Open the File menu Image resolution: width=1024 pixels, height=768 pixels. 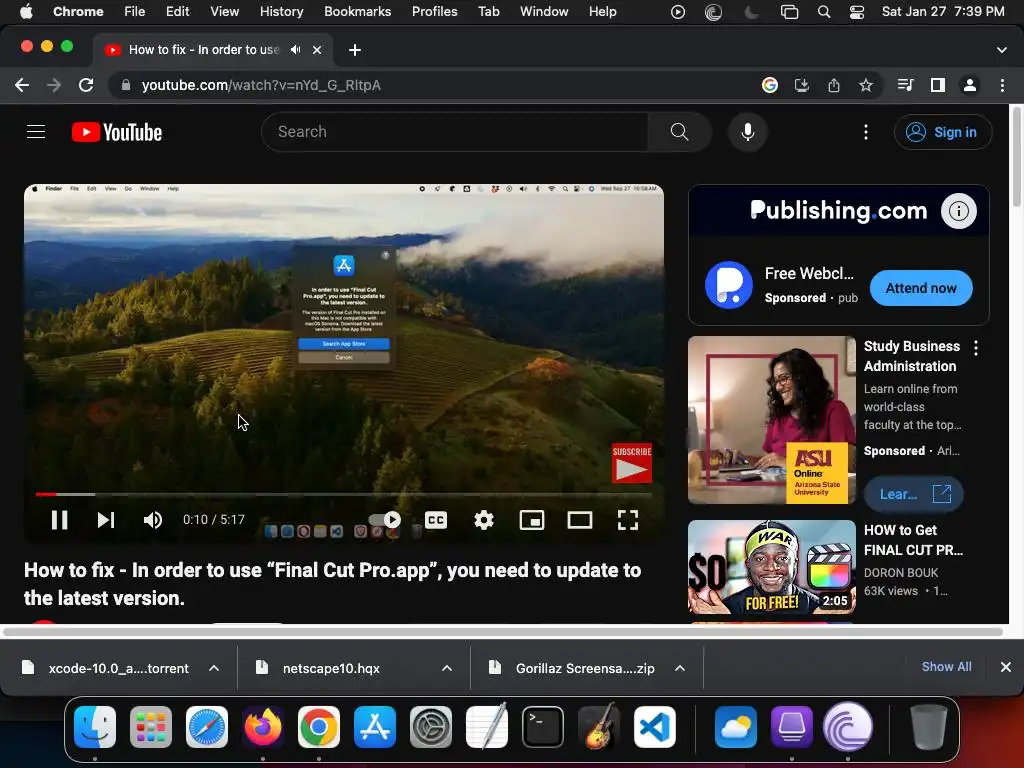(135, 11)
